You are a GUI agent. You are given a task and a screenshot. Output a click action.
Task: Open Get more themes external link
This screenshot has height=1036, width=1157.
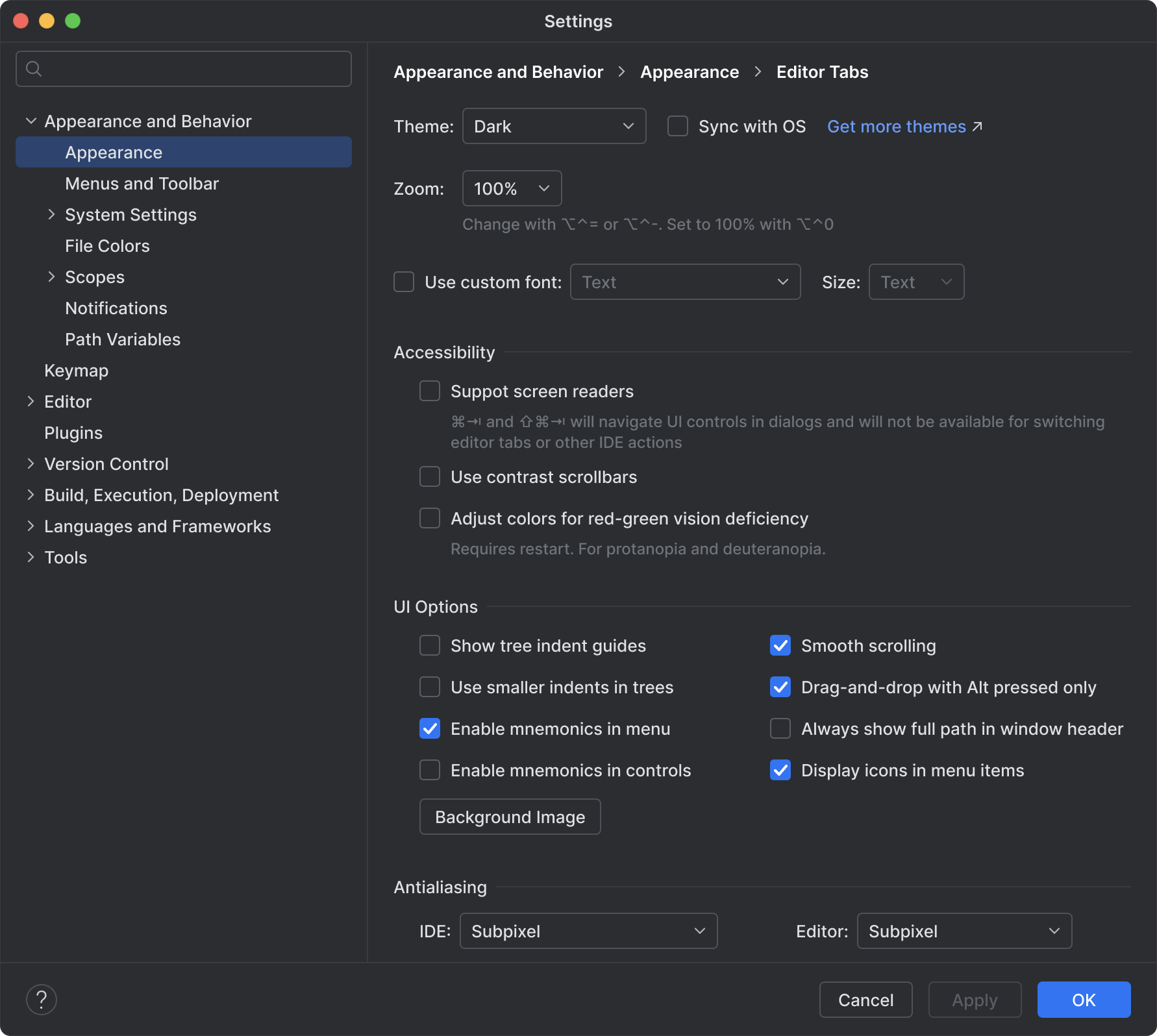click(896, 126)
